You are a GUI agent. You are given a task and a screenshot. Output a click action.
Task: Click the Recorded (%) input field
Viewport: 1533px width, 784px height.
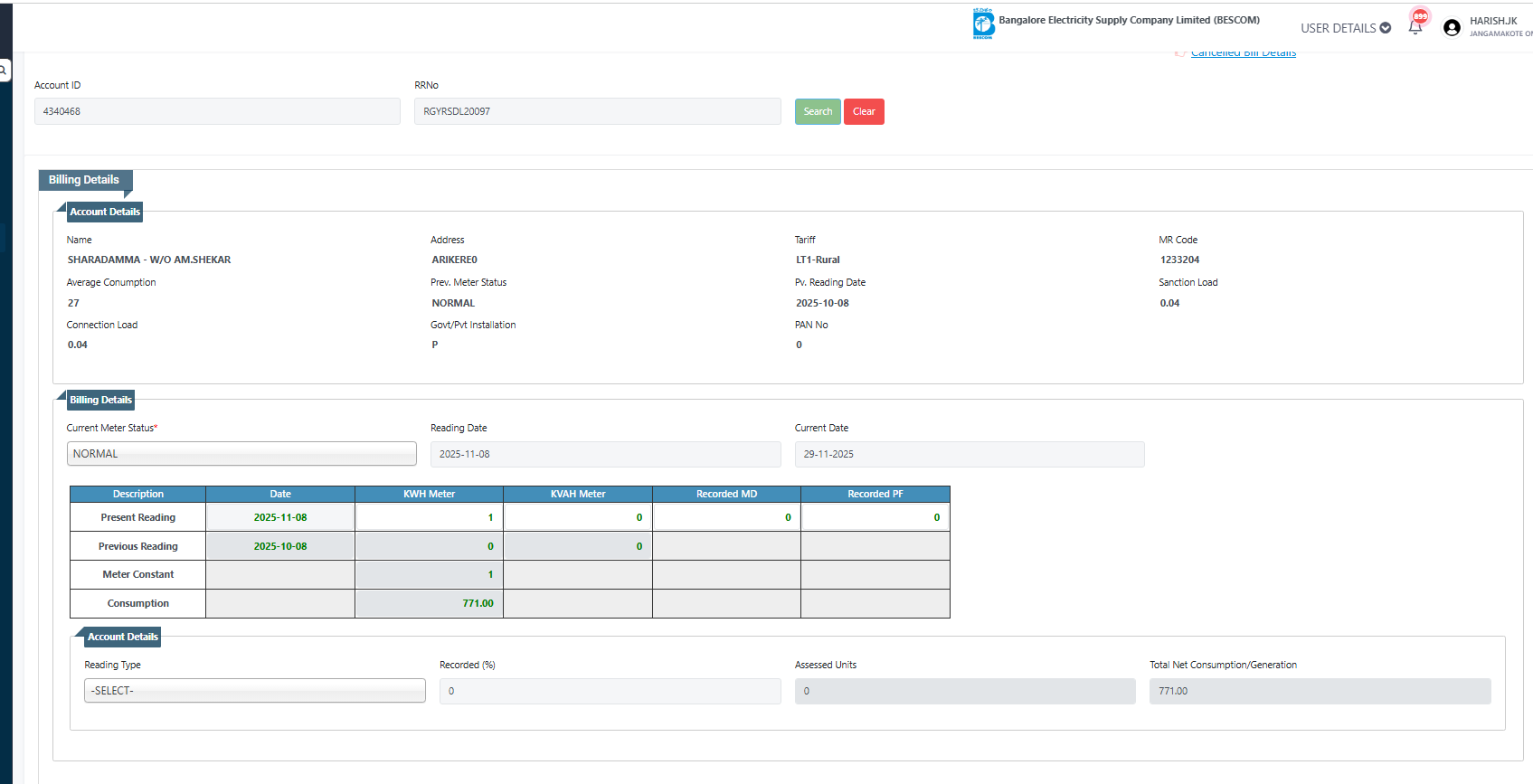tap(610, 691)
